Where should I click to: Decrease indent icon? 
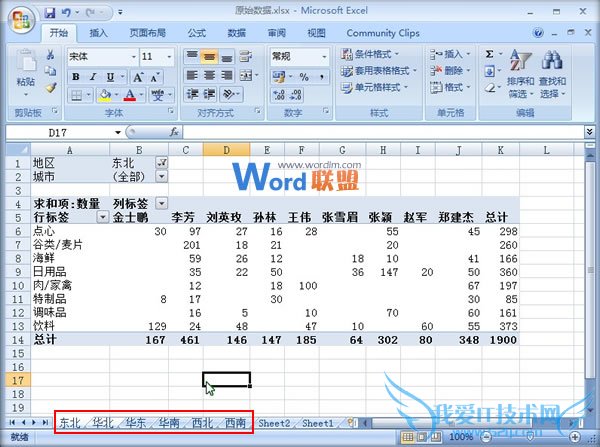[192, 94]
